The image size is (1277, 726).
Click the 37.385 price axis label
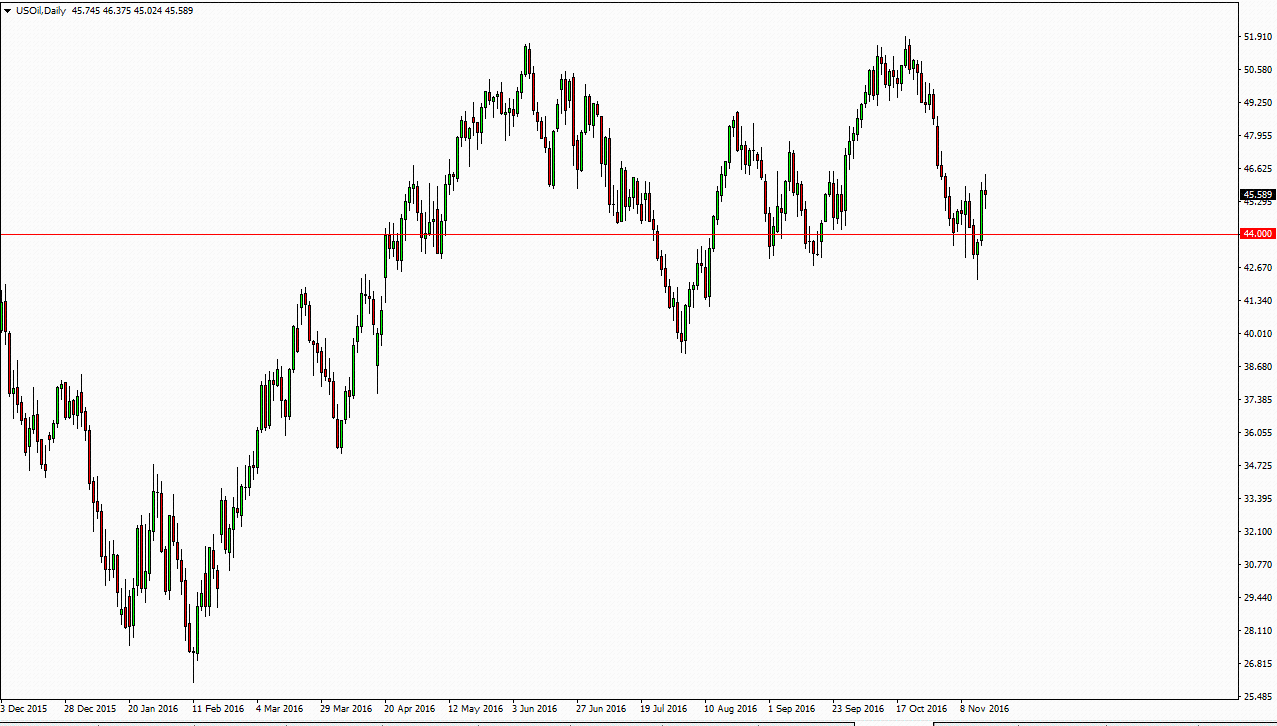point(1257,400)
